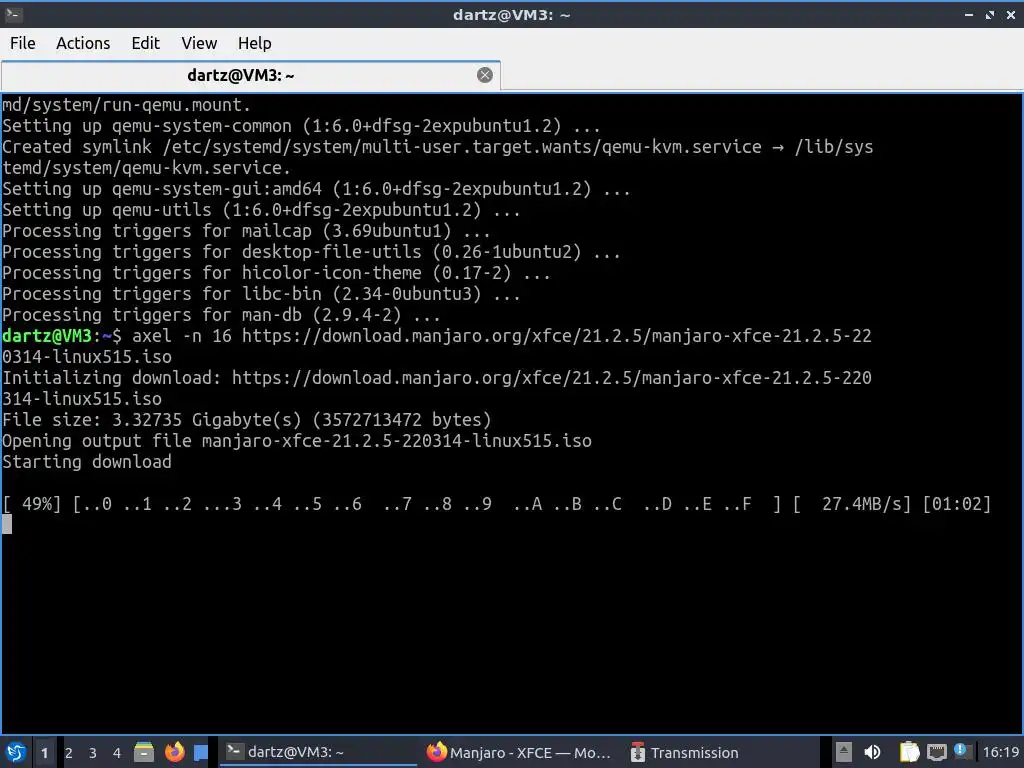Switch to workspace 4
1024x768 pixels.
click(117, 753)
